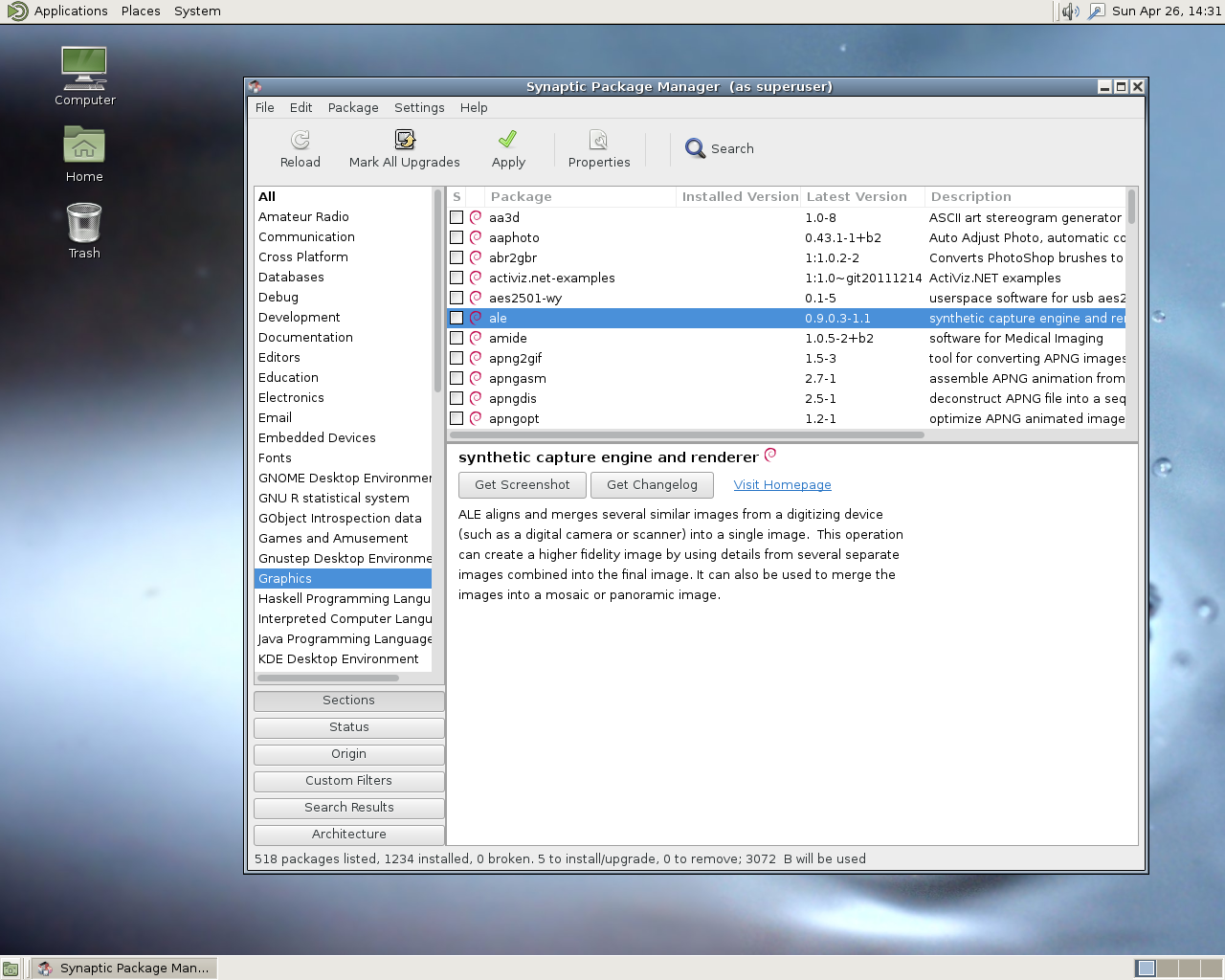Click Debian logo beside apngopt package
1225x980 pixels.
tap(476, 418)
